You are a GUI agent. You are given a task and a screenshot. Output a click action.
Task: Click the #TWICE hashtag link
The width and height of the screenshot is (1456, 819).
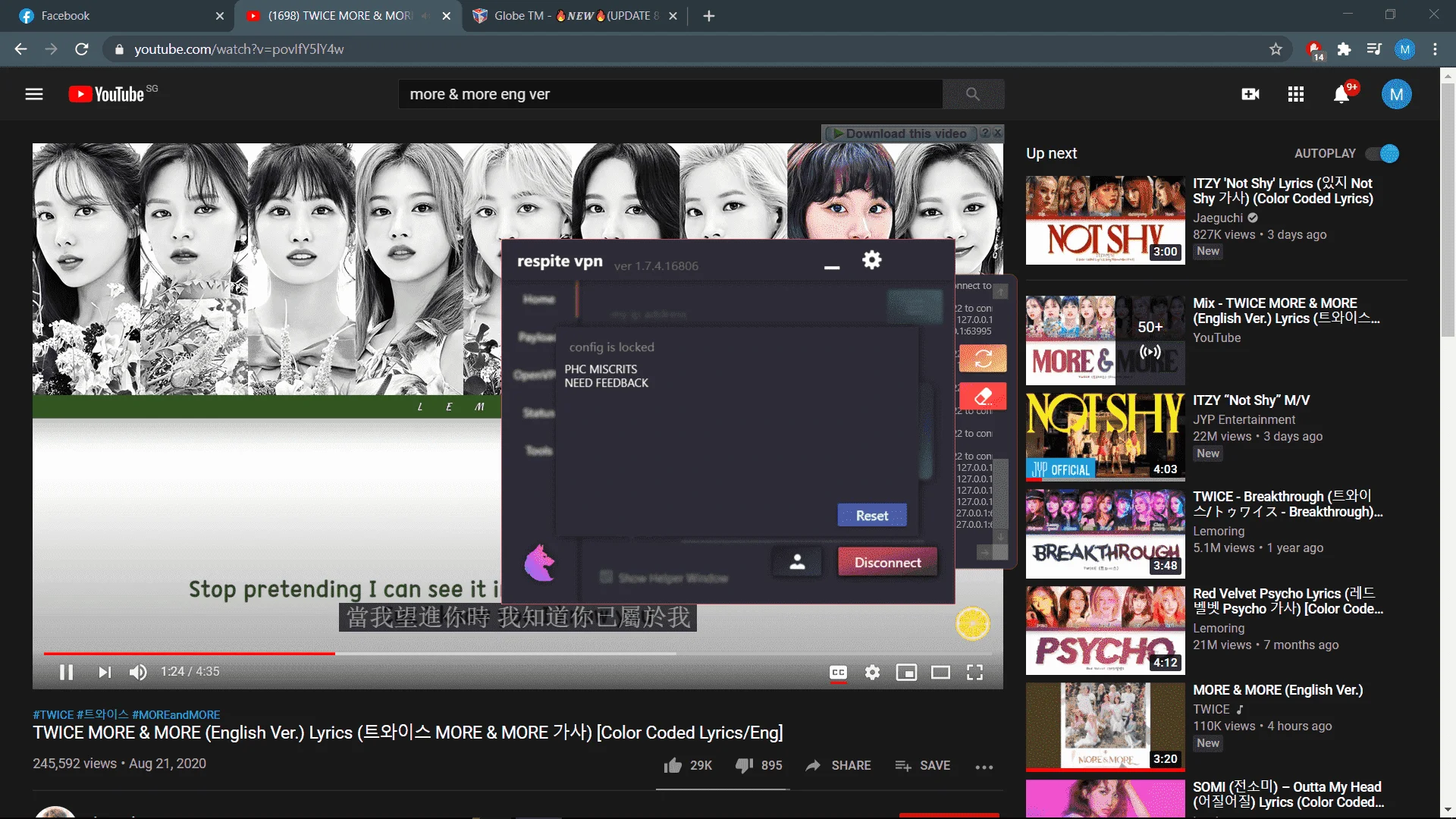point(53,714)
